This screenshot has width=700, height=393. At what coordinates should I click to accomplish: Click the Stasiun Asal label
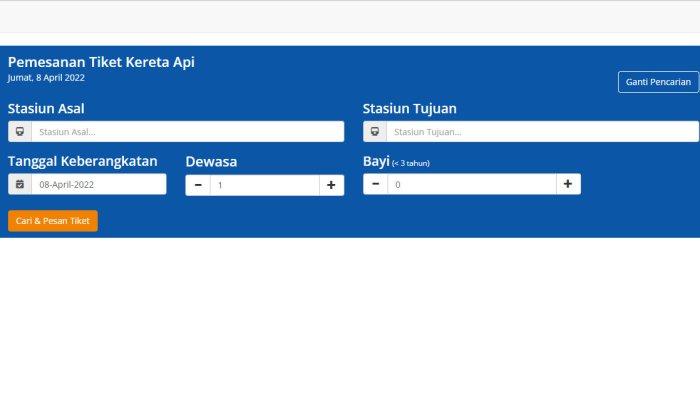[46, 109]
